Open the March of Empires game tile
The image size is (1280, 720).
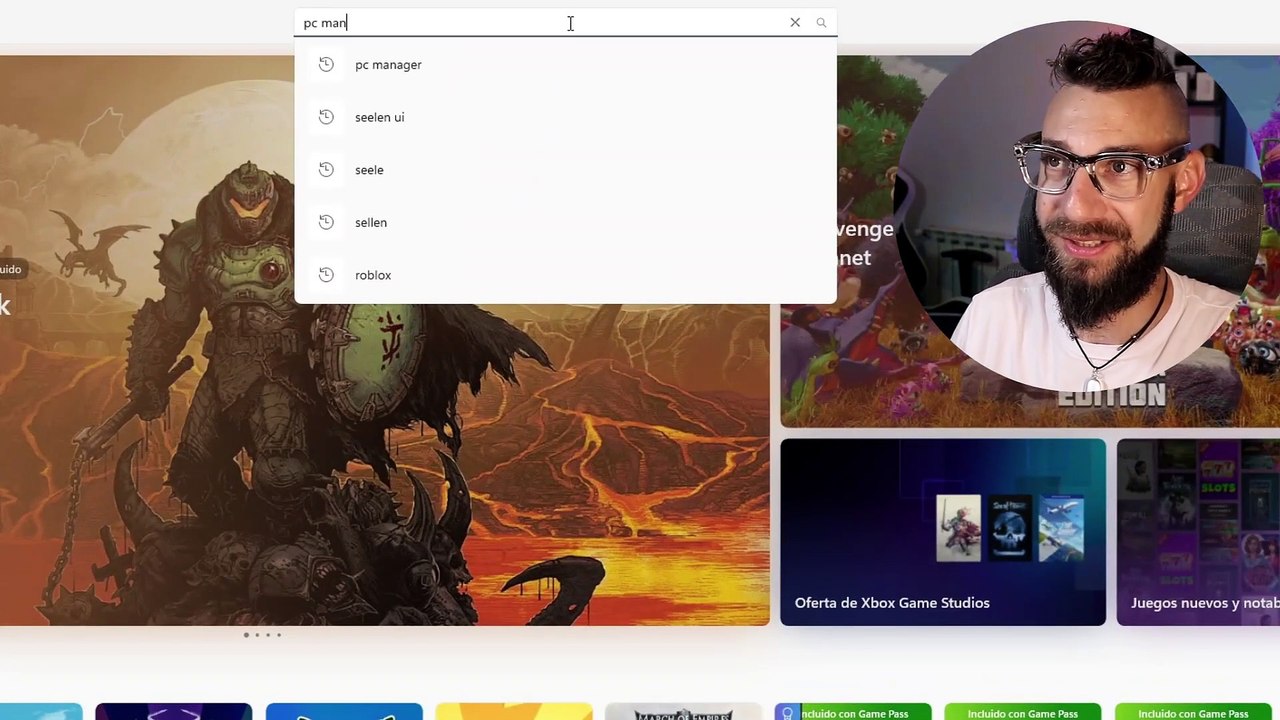(683, 712)
